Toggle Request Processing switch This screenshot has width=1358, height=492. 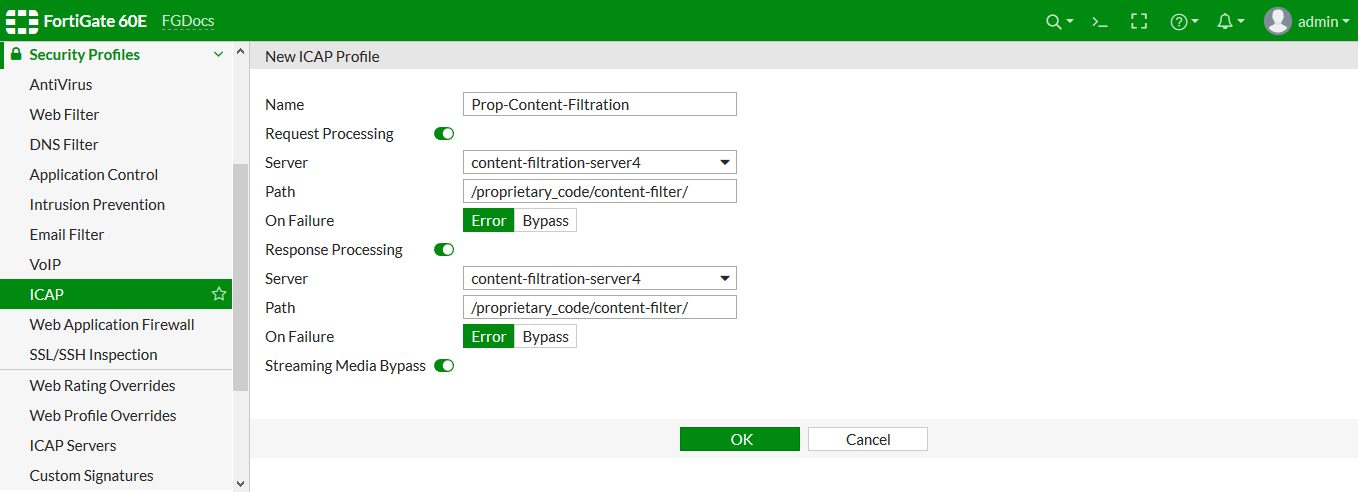click(x=444, y=134)
